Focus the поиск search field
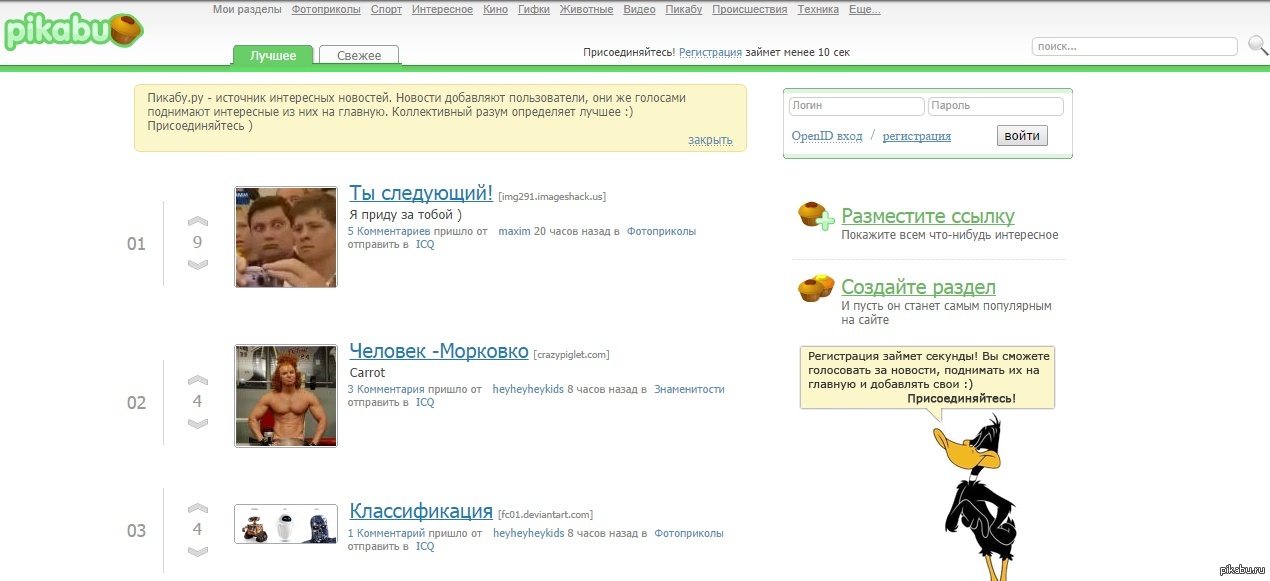 pos(1134,46)
